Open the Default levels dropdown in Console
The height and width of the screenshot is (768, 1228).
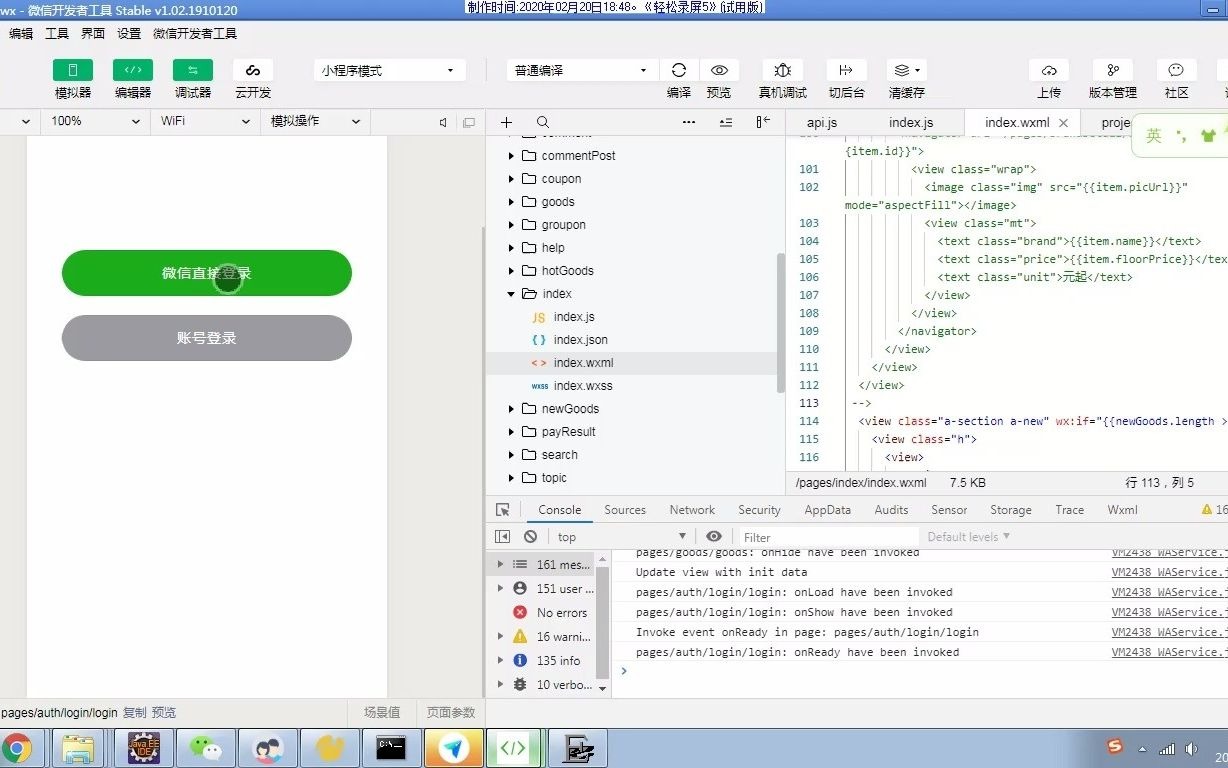click(966, 536)
